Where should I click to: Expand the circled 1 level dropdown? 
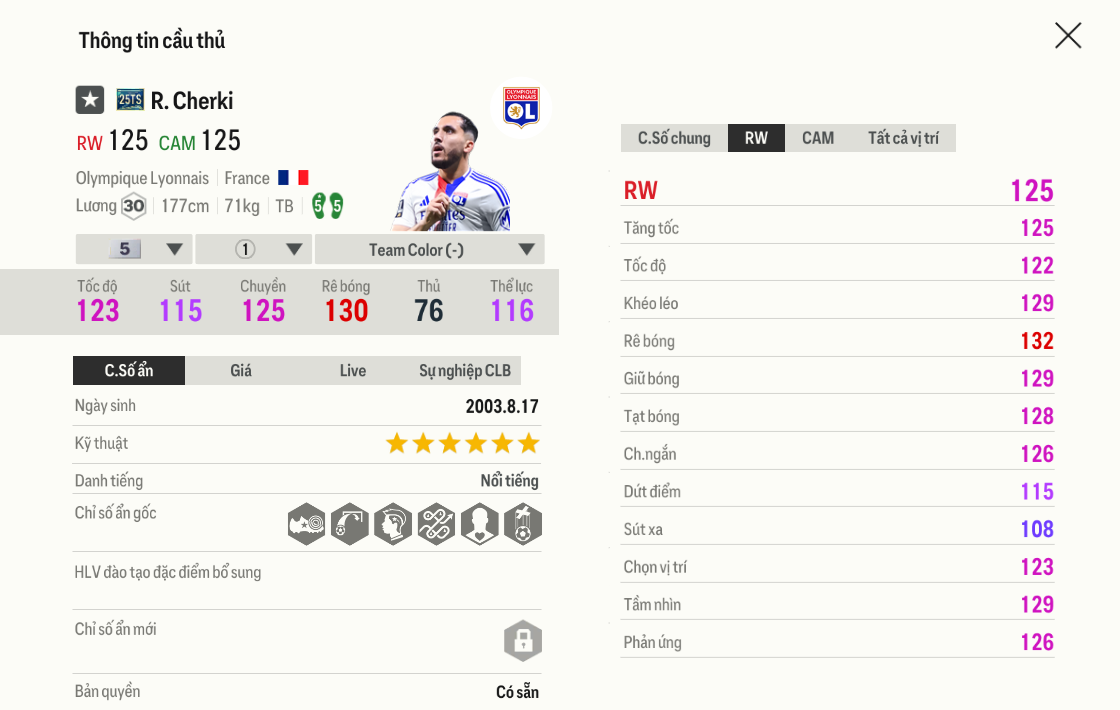click(x=254, y=250)
